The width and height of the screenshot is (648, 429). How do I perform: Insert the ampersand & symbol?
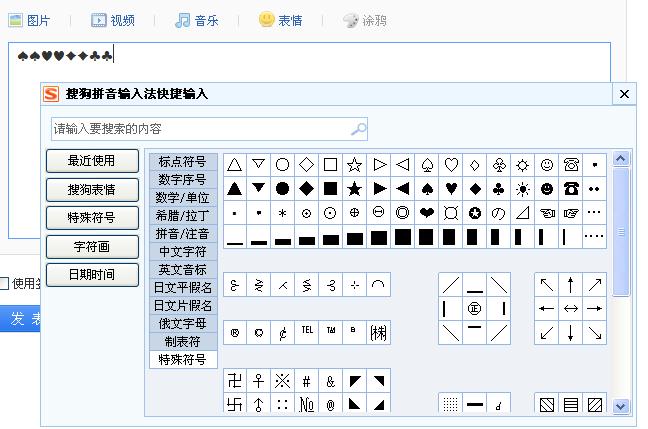331,381
